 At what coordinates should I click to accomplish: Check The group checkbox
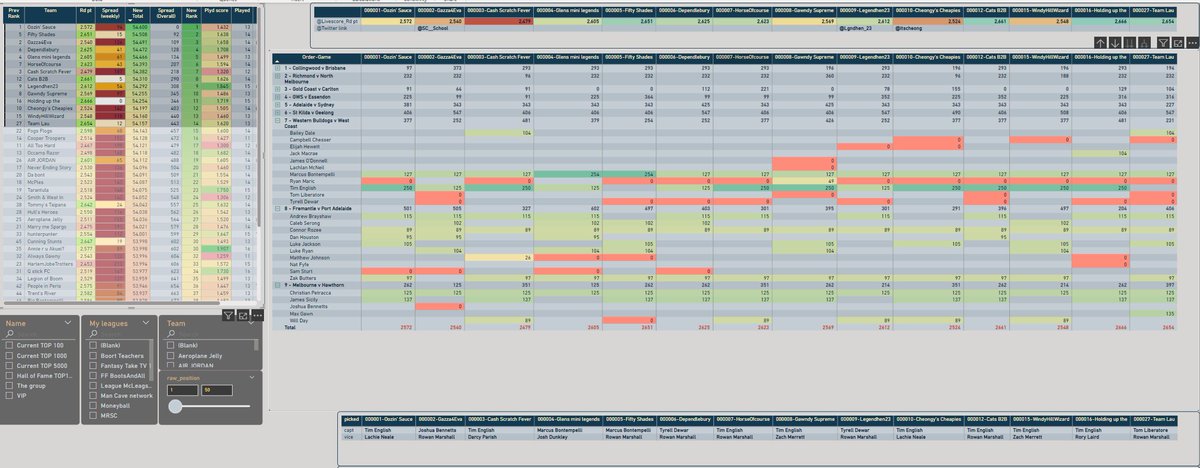tap(9, 385)
